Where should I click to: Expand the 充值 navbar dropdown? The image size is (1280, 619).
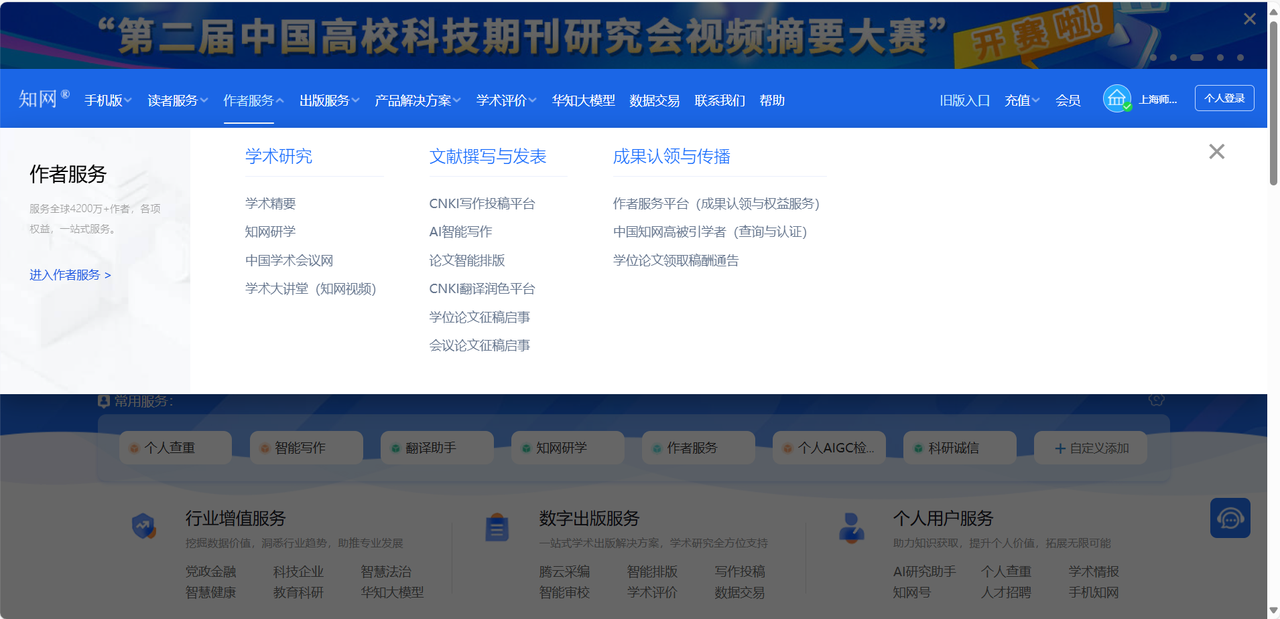point(1023,100)
